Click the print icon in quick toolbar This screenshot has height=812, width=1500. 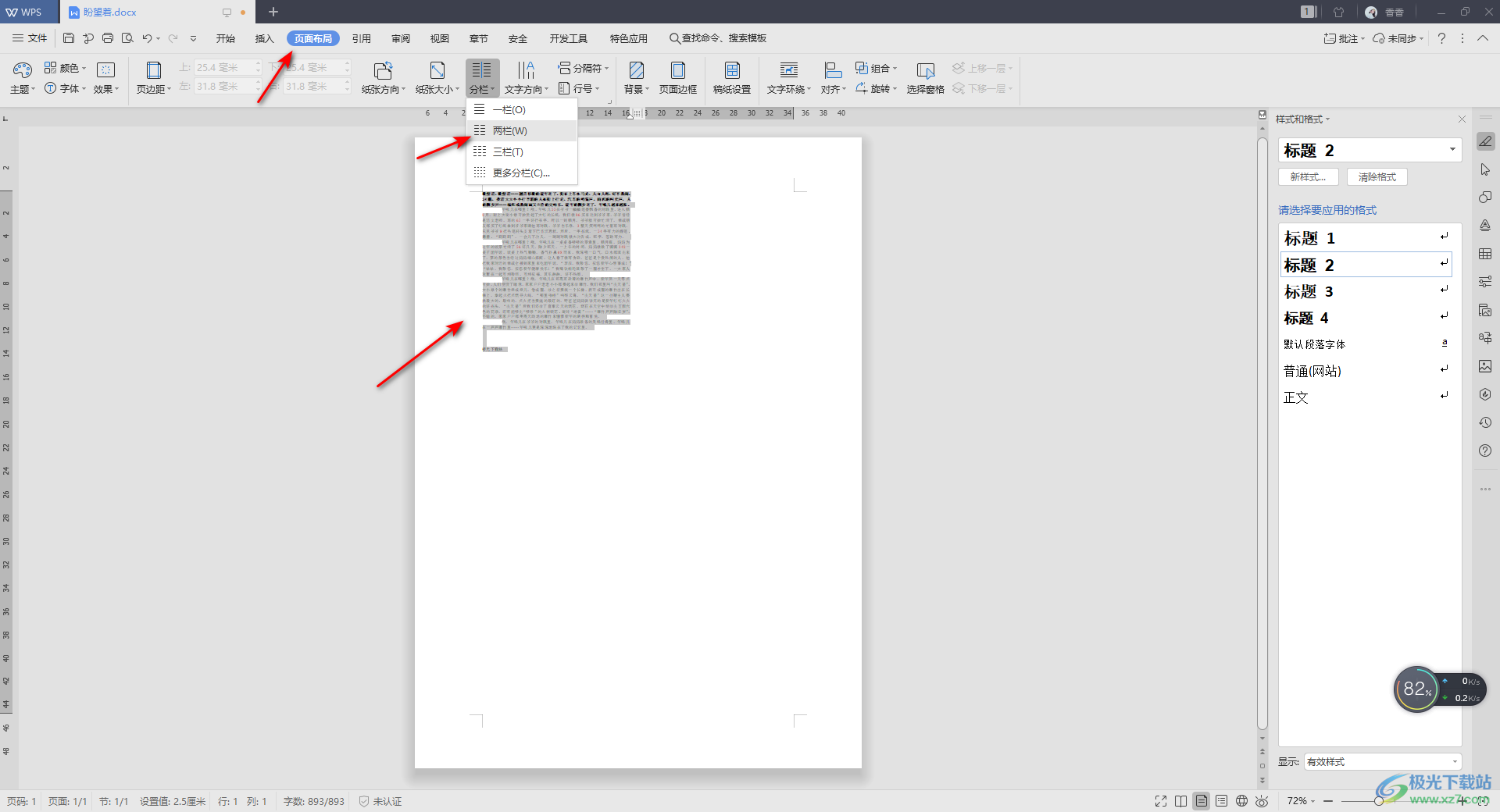[x=108, y=38]
